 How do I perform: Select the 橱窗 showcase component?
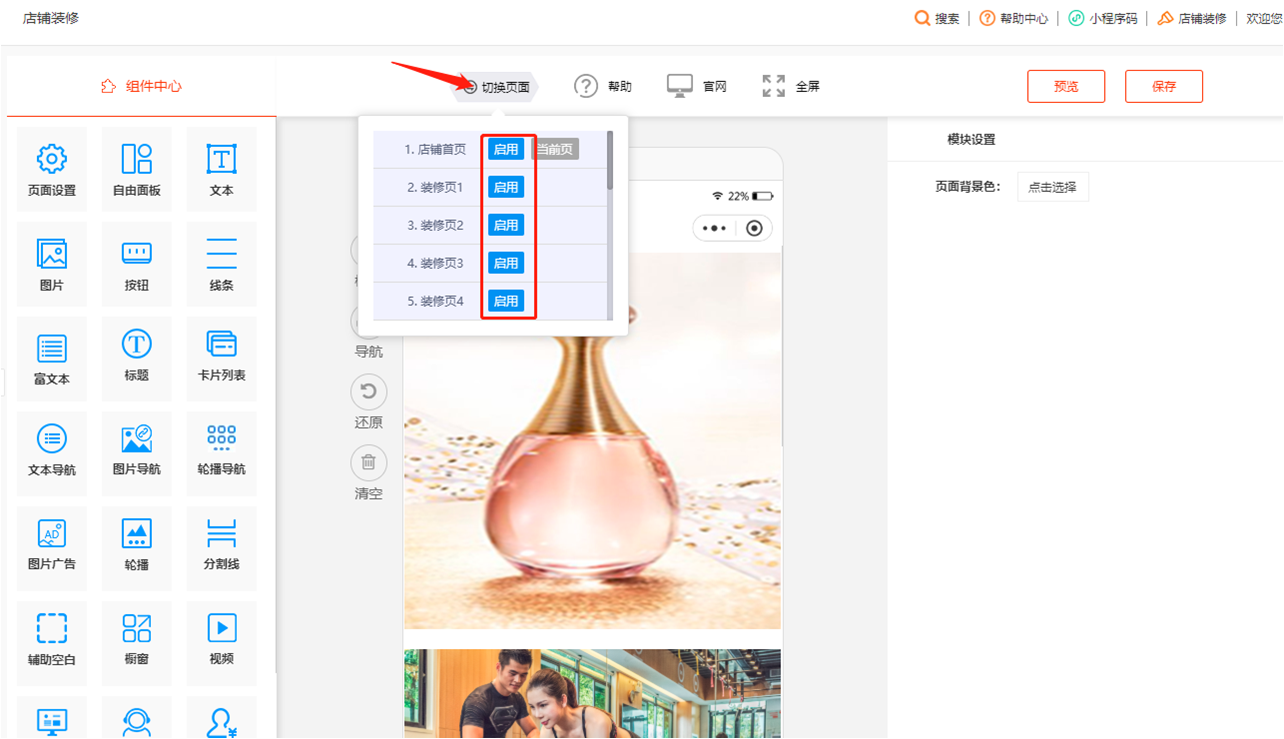click(137, 642)
